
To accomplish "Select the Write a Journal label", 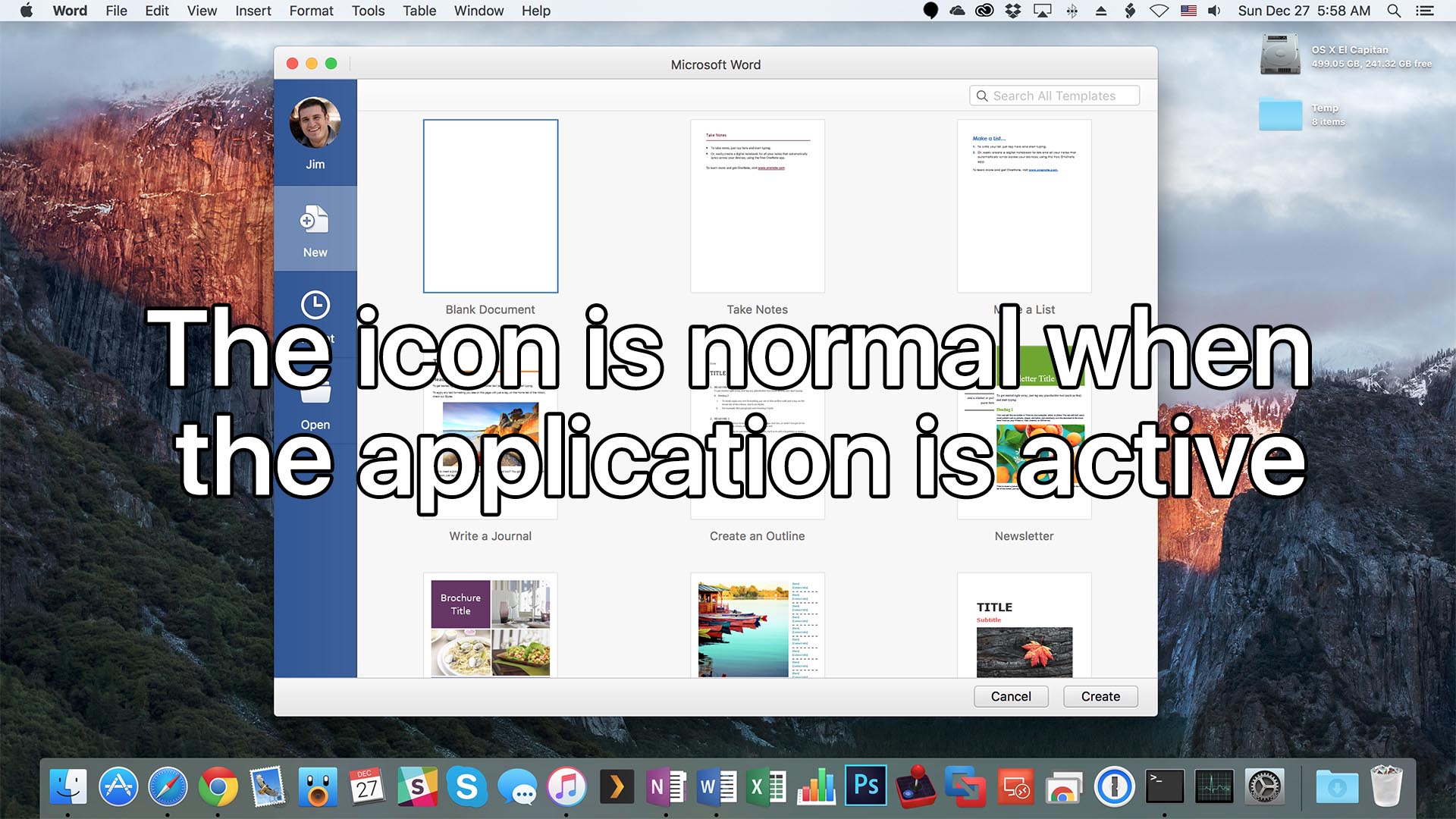I will [x=490, y=536].
